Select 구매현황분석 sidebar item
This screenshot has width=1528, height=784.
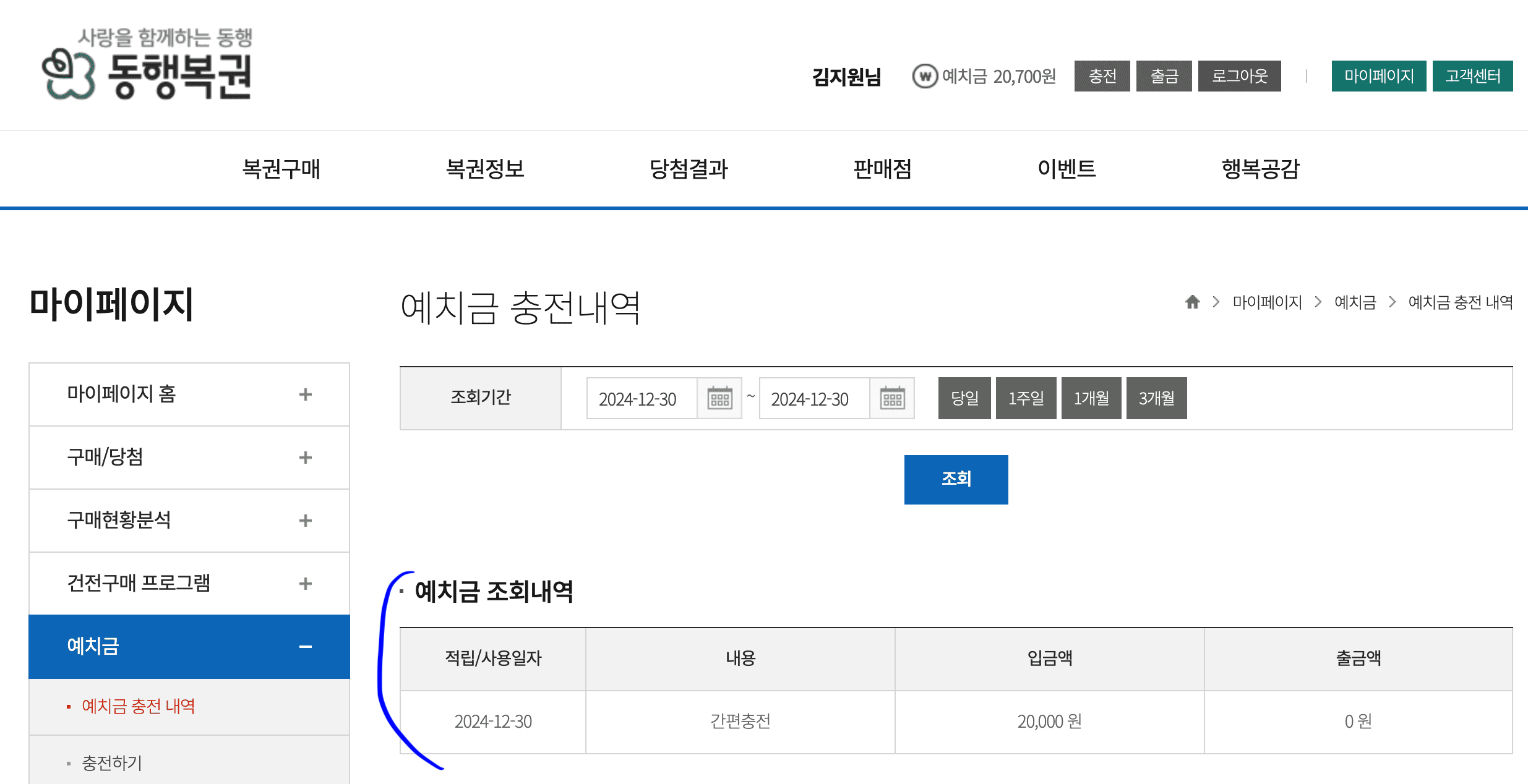click(189, 521)
